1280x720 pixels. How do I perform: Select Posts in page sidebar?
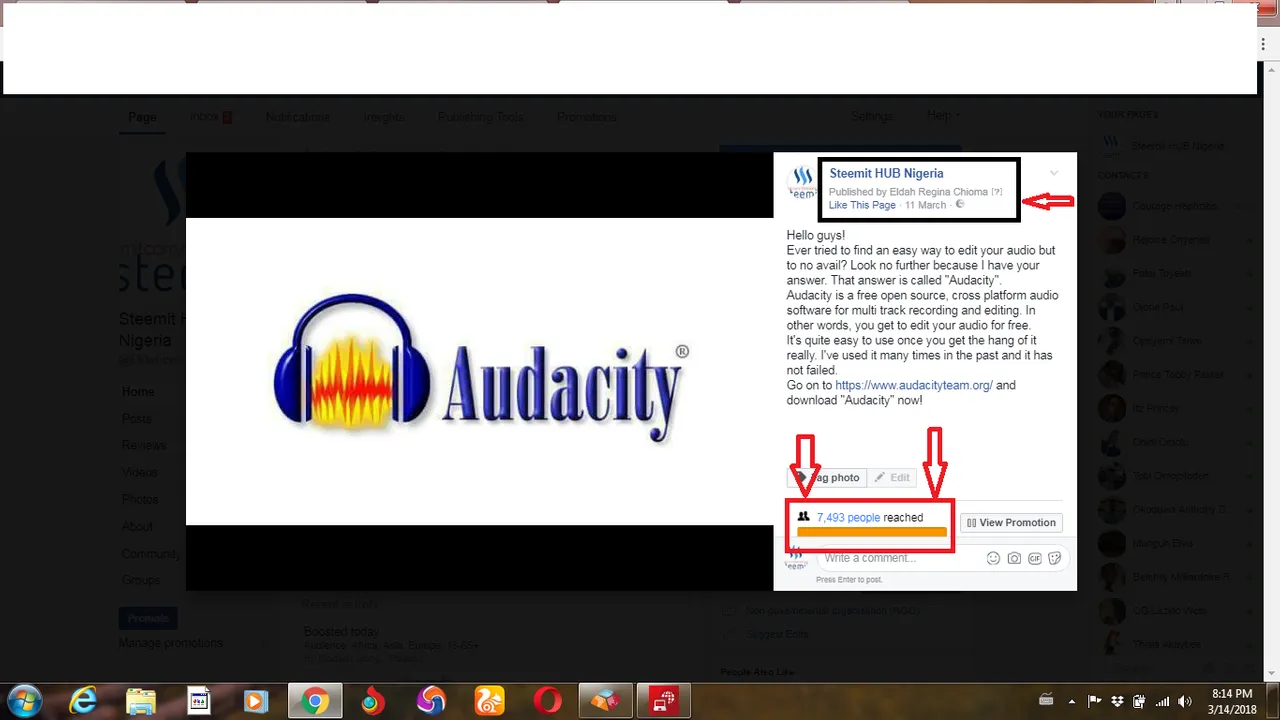point(137,419)
